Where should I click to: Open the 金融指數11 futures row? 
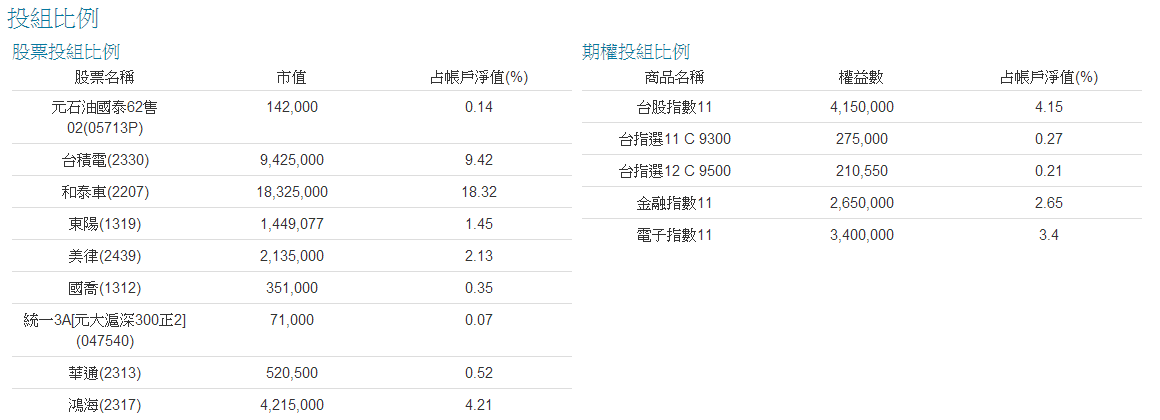[675, 203]
